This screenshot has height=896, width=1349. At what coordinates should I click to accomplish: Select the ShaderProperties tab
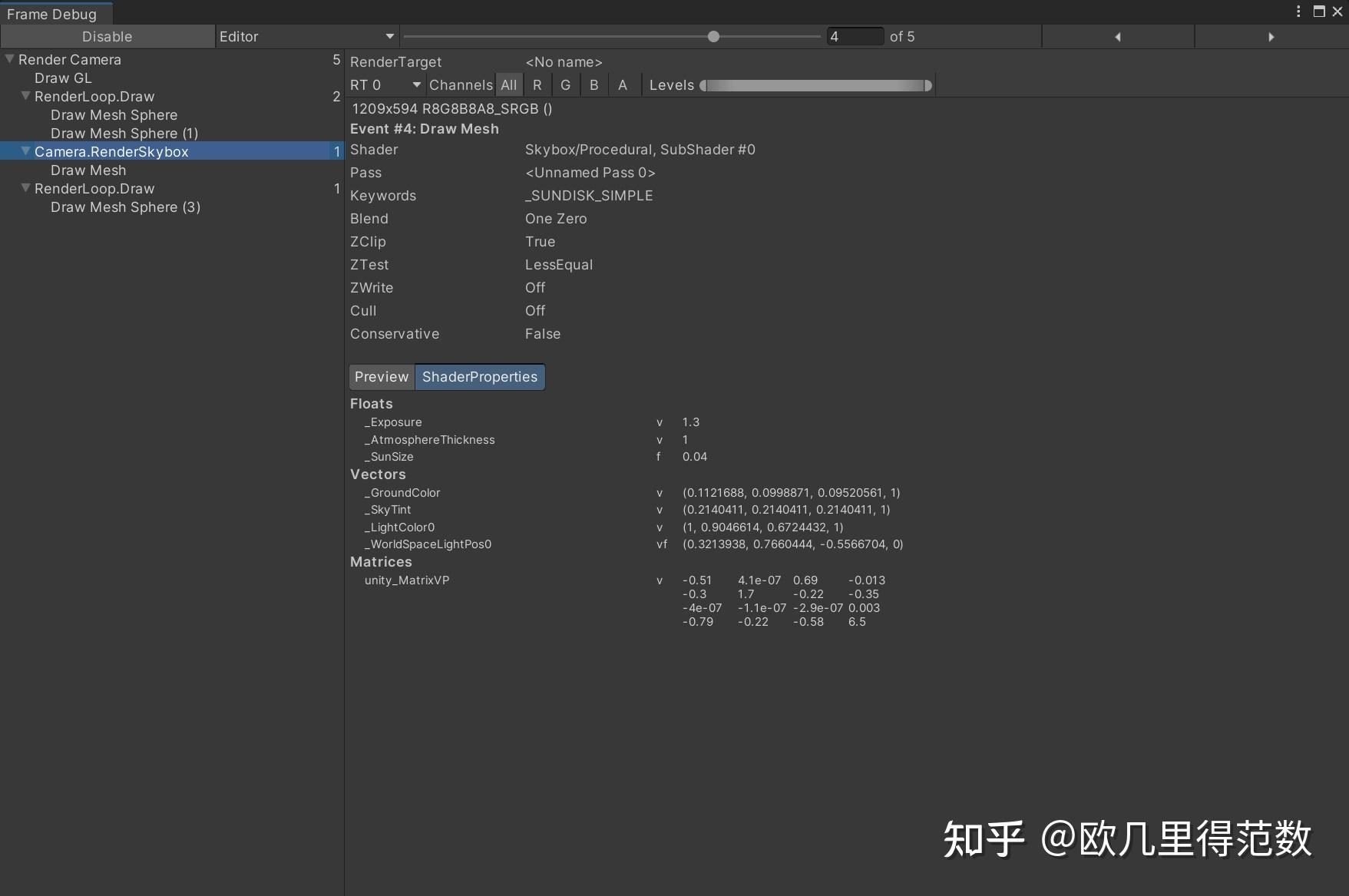tap(479, 377)
